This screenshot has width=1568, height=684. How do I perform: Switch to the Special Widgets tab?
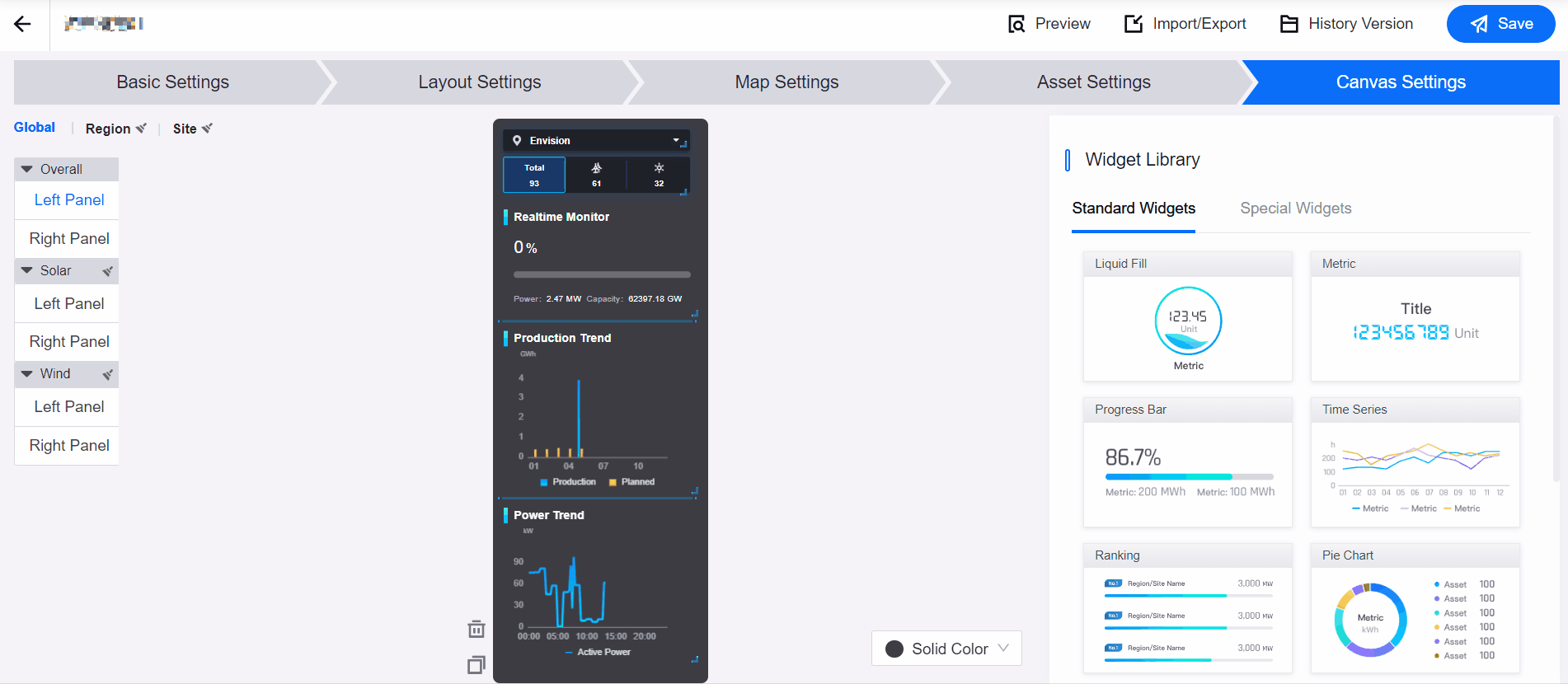[x=1295, y=208]
